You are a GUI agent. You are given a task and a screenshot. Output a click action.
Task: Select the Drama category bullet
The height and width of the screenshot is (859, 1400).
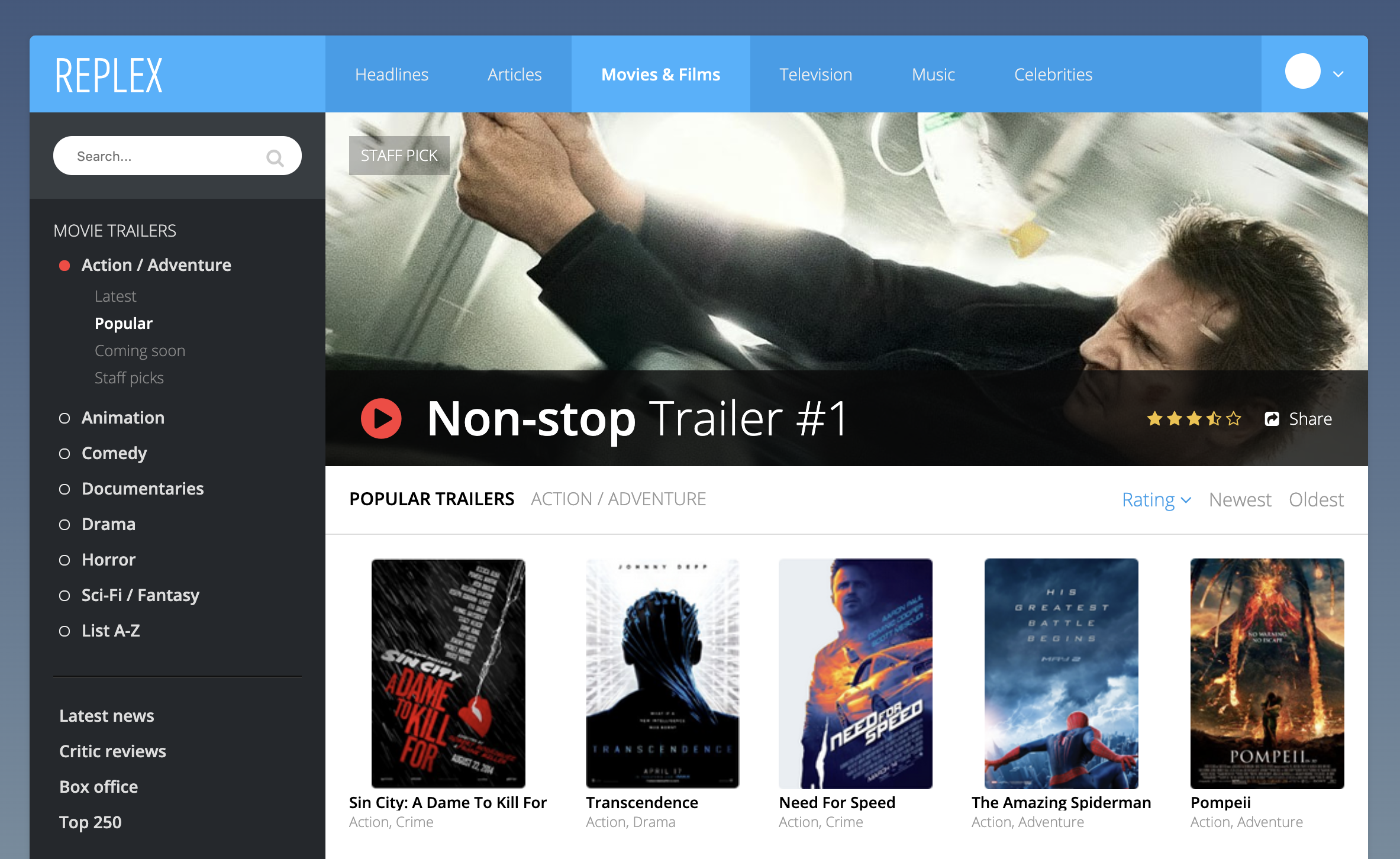[x=64, y=525]
